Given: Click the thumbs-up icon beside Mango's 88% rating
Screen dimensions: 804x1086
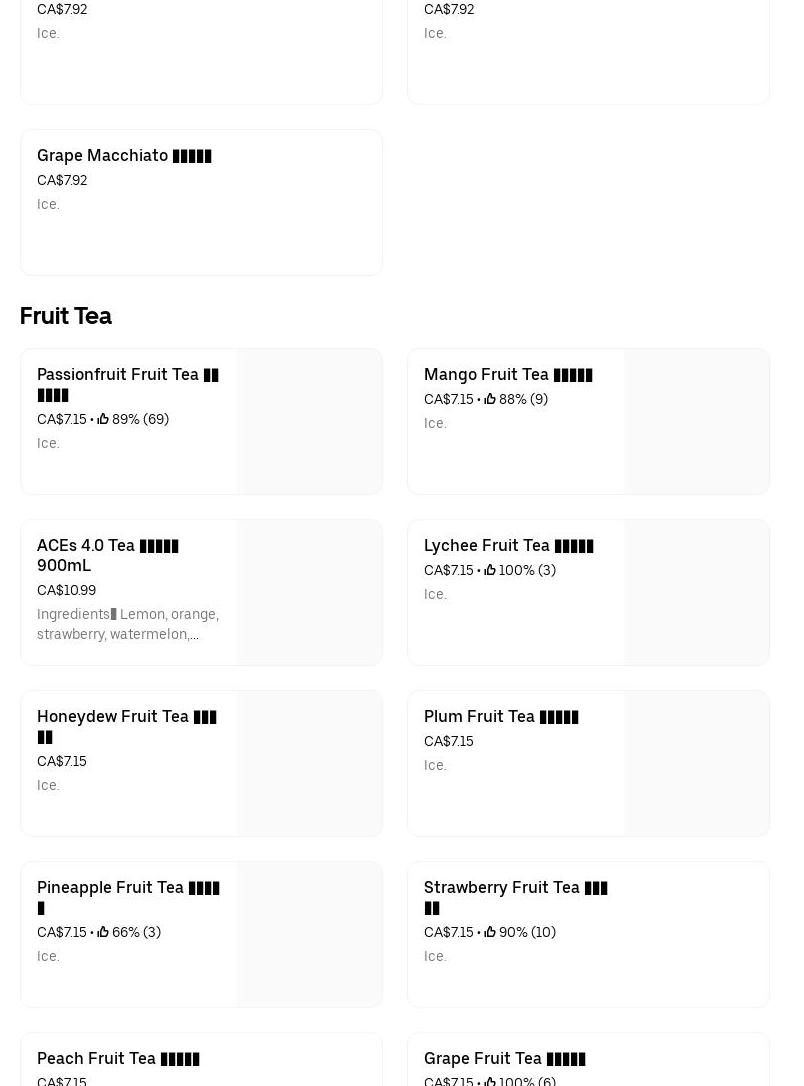Looking at the screenshot, I should 490,399.
